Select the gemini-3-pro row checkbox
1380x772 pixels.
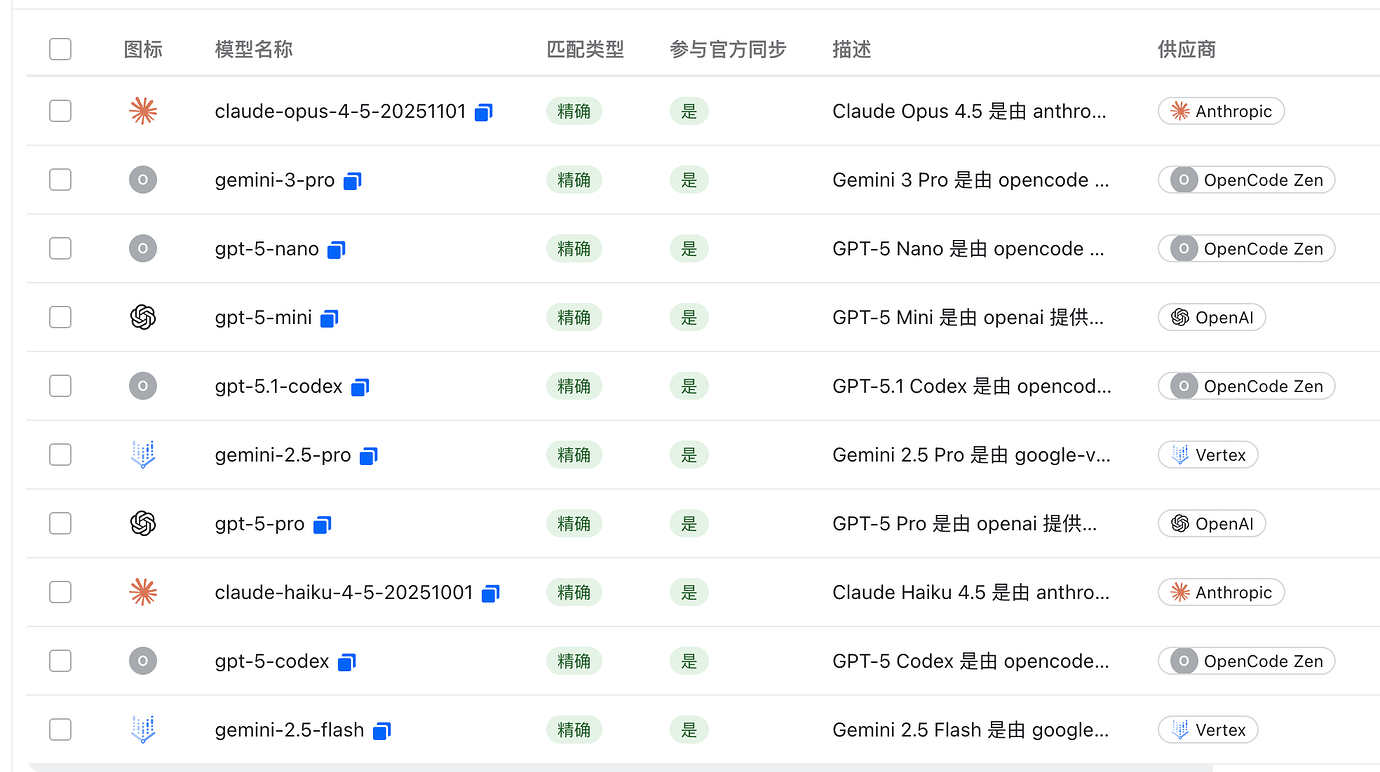[60, 180]
